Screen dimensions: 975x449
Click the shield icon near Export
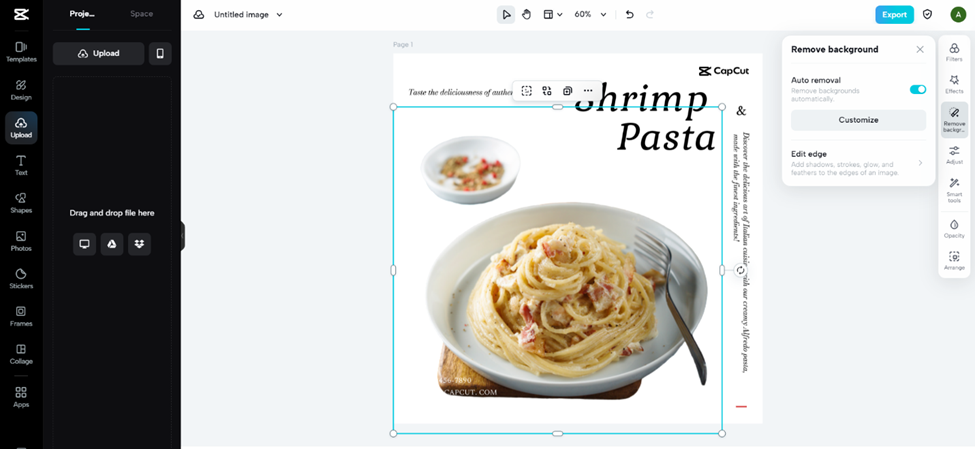(x=927, y=14)
